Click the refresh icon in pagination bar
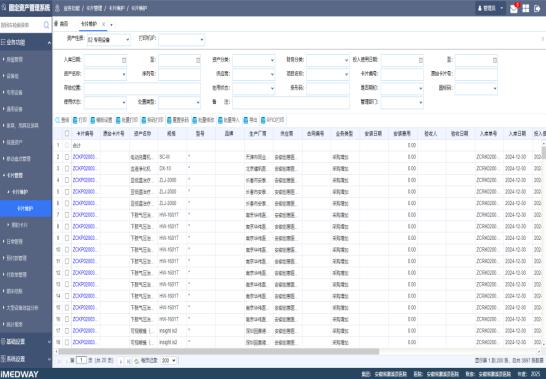The height and width of the screenshot is (379, 546). tap(136, 361)
